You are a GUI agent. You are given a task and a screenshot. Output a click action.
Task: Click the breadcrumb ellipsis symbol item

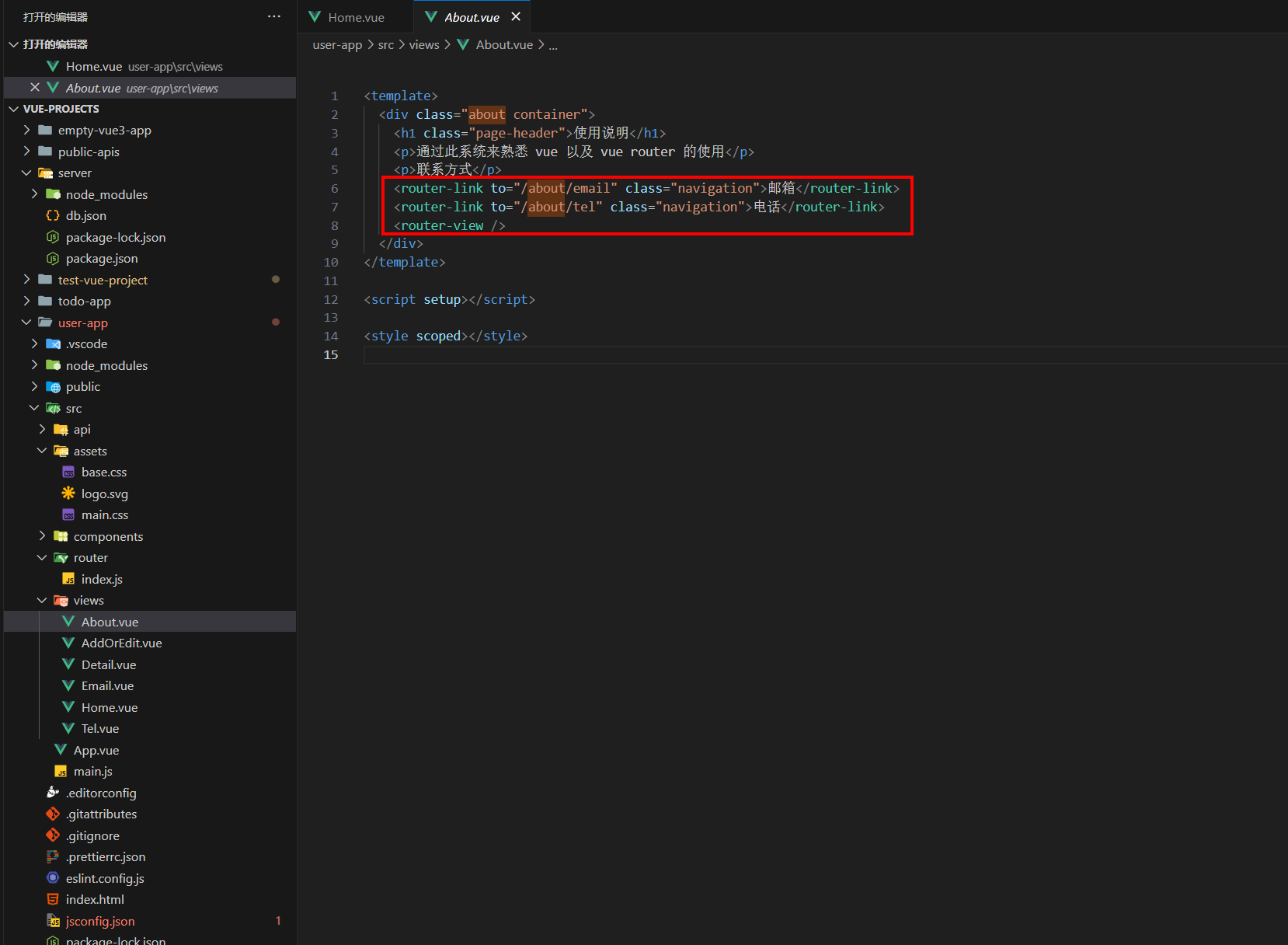click(553, 45)
